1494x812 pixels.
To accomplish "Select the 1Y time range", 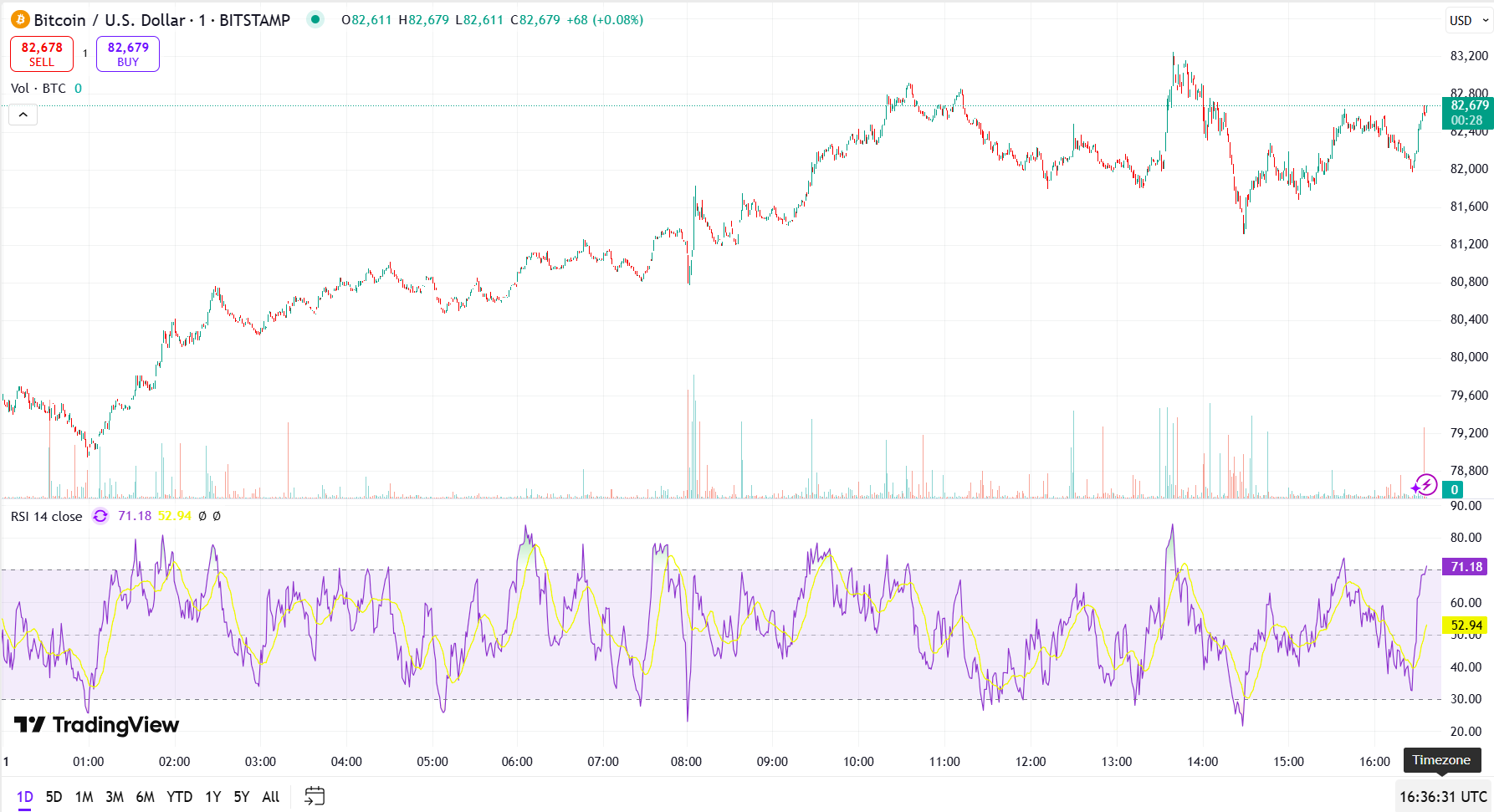I will (x=213, y=797).
